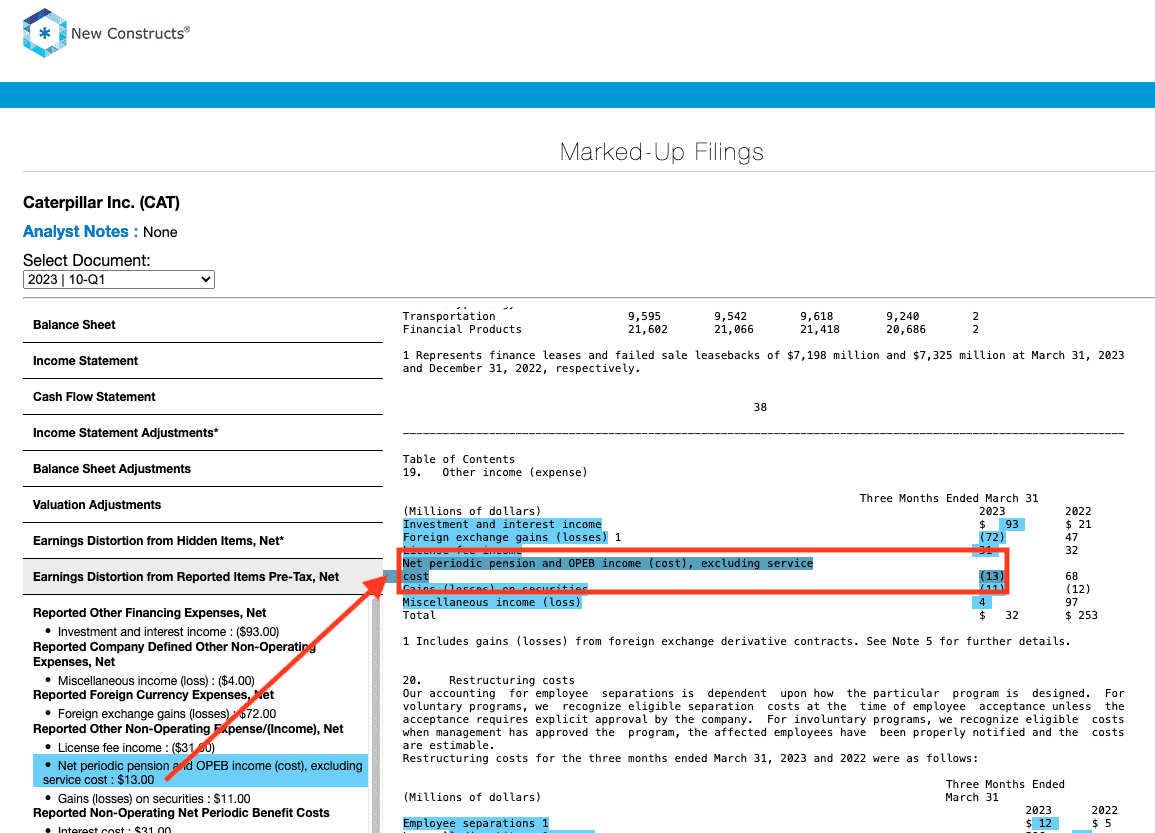This screenshot has width=1155, height=833.
Task: Open the Cash Flow Statement section
Action: tap(203, 397)
